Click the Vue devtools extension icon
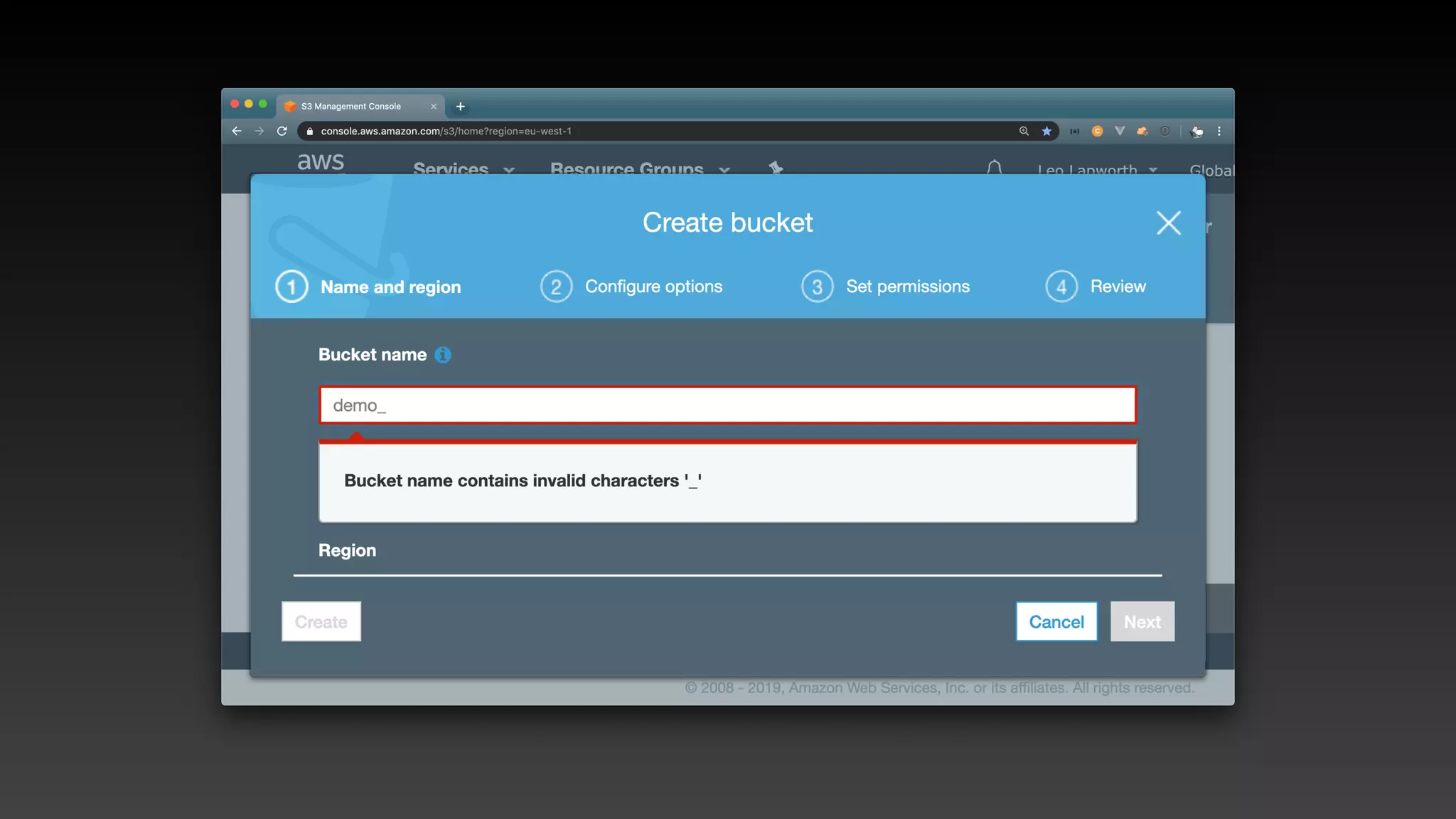Viewport: 1456px width, 819px height. pyautogui.click(x=1120, y=132)
